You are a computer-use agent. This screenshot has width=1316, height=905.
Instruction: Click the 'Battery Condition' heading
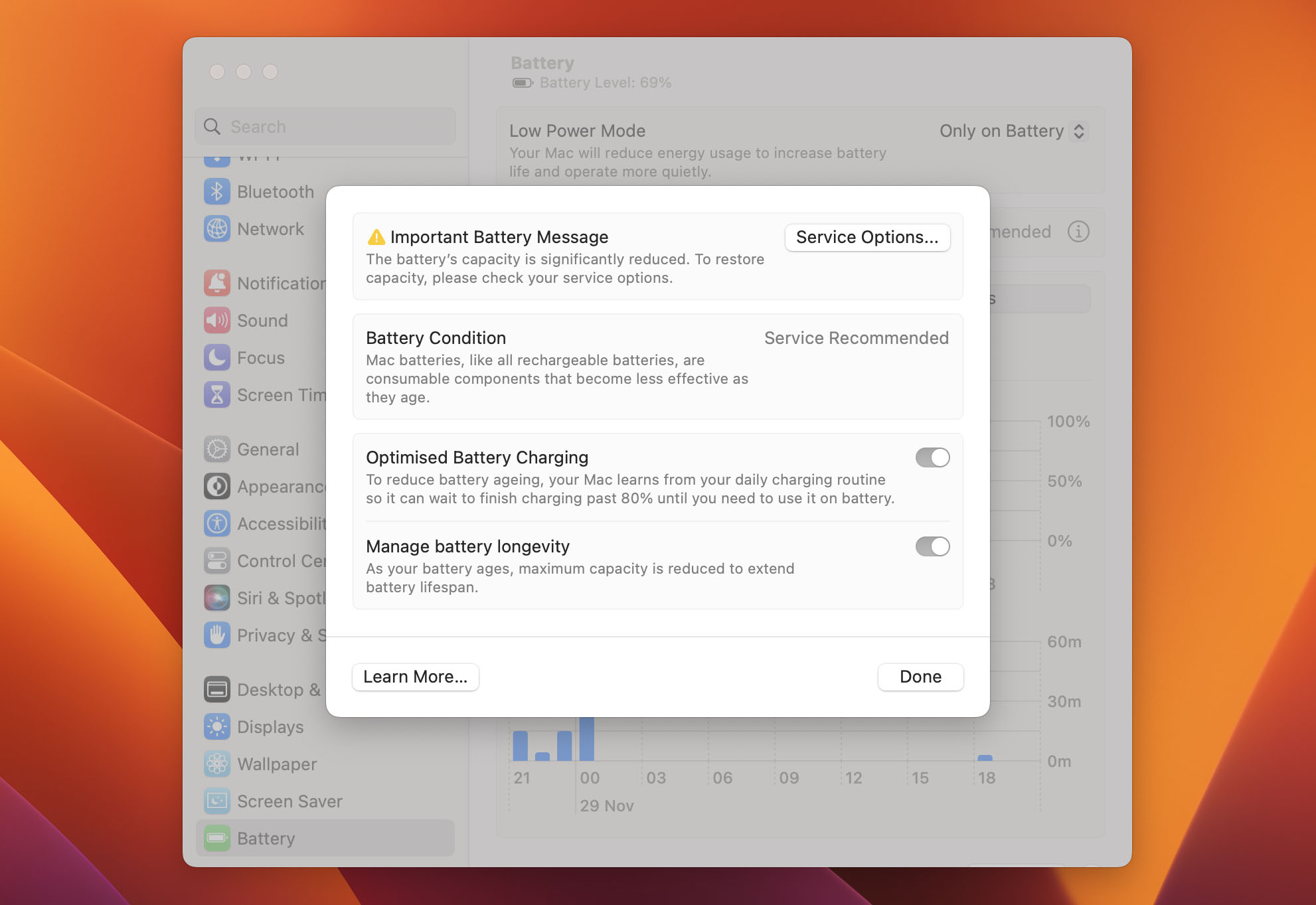coord(436,338)
